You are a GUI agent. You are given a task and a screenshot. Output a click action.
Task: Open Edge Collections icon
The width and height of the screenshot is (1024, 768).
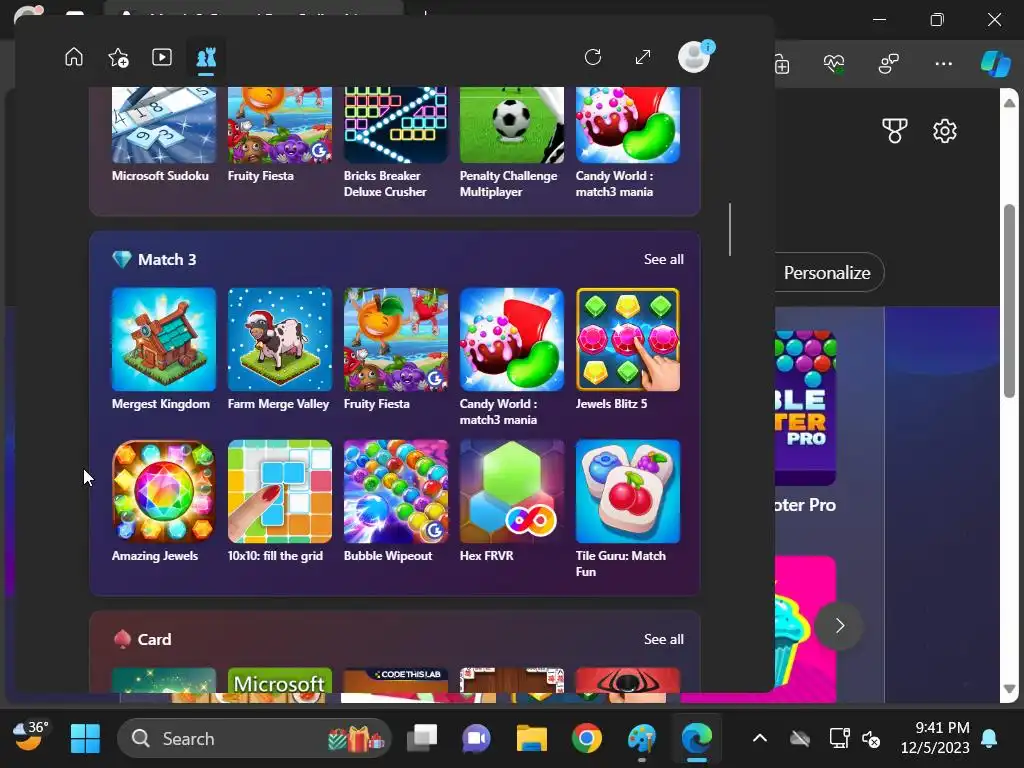[782, 64]
